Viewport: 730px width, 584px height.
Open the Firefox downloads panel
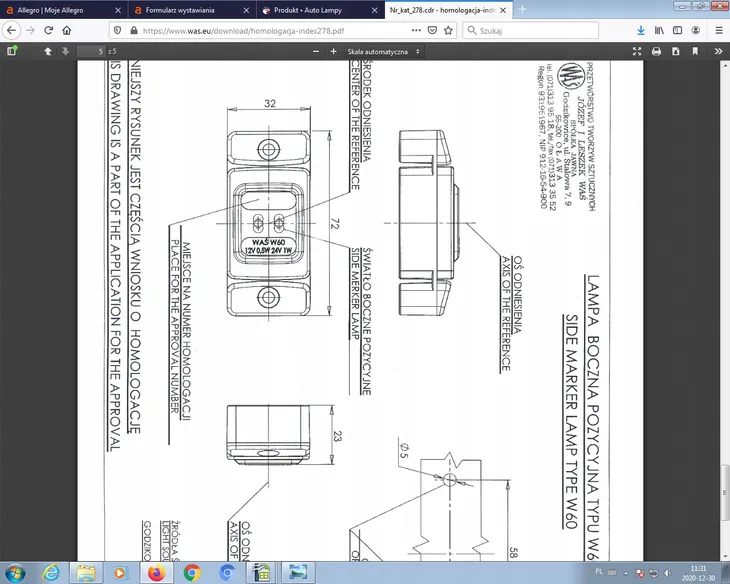point(641,30)
